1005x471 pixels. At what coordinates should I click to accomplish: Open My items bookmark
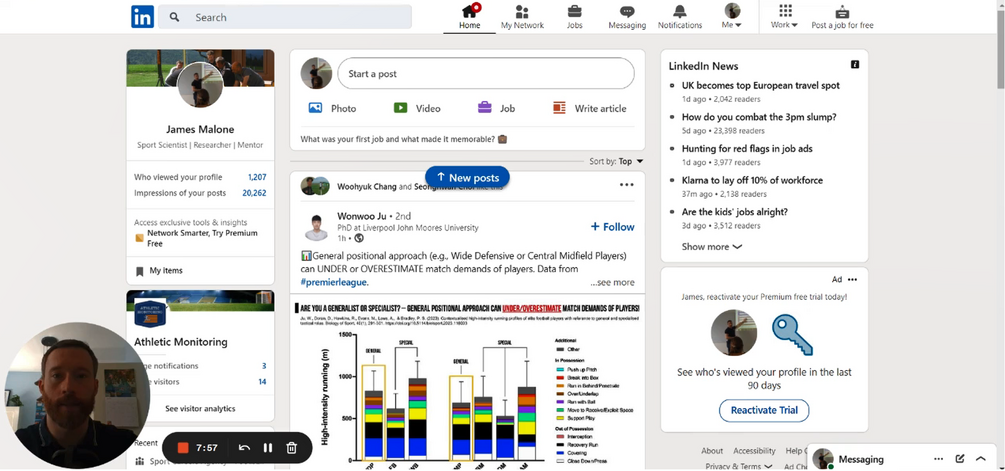(x=159, y=271)
